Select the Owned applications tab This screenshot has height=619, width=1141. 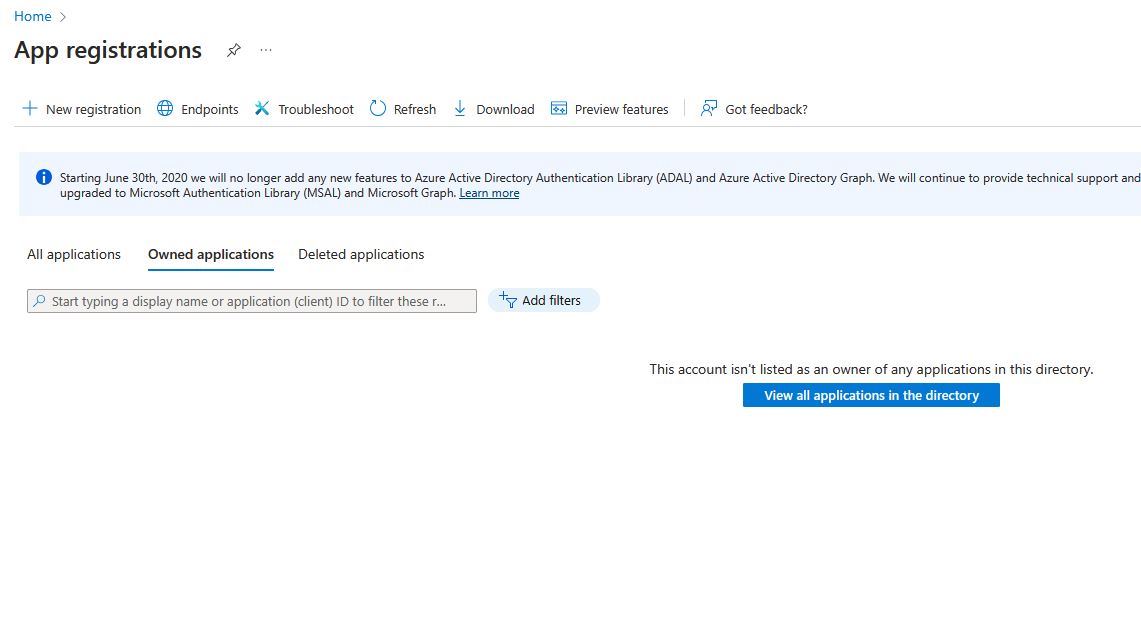pos(211,255)
